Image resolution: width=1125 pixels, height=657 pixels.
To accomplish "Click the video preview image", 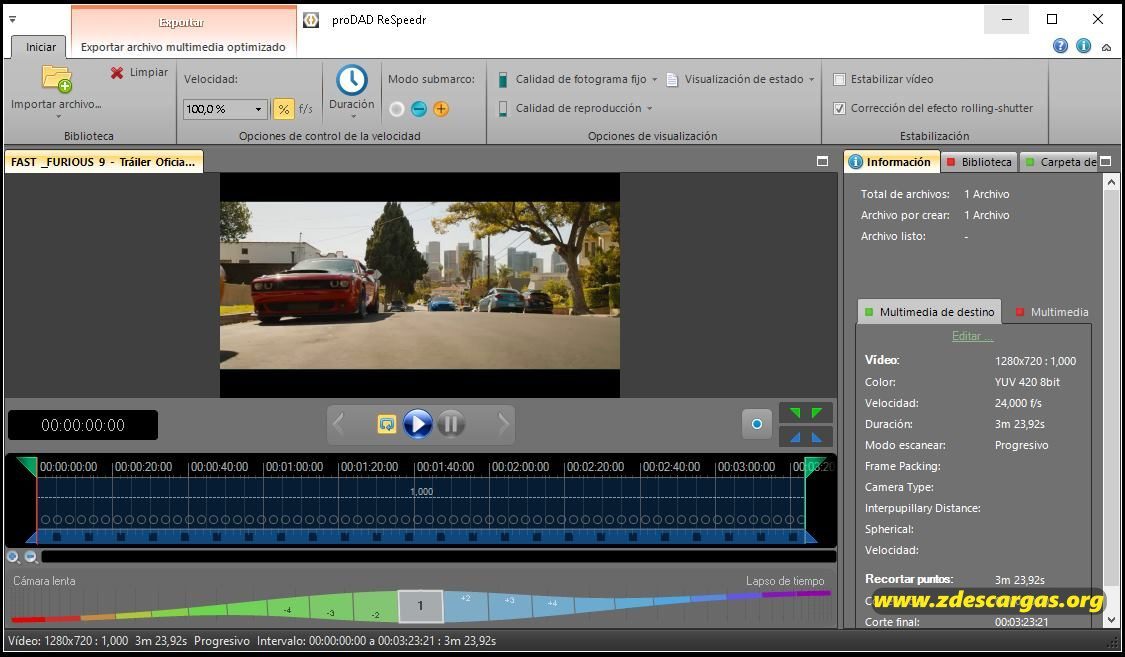I will tap(420, 285).
